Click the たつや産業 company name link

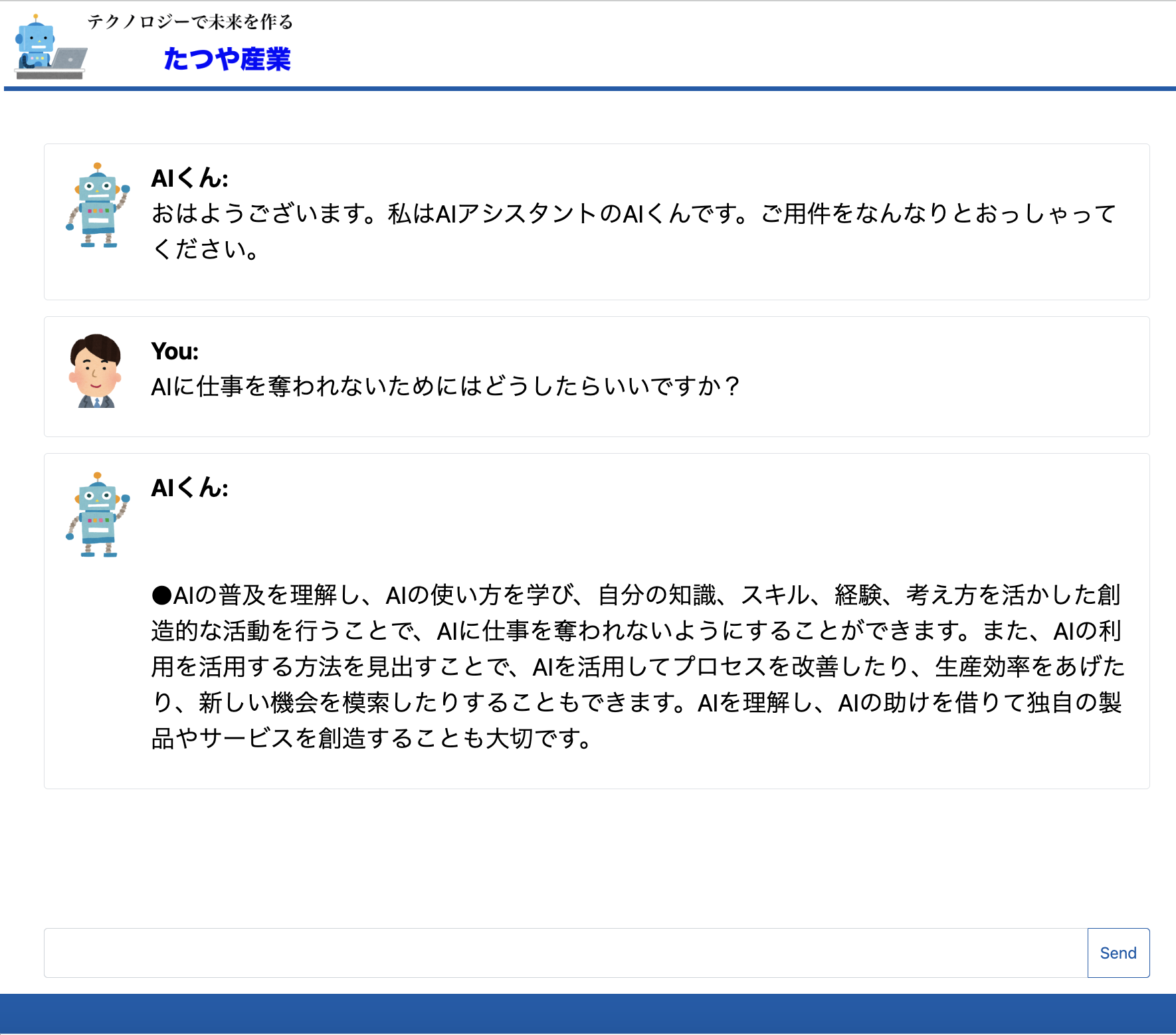tap(229, 60)
